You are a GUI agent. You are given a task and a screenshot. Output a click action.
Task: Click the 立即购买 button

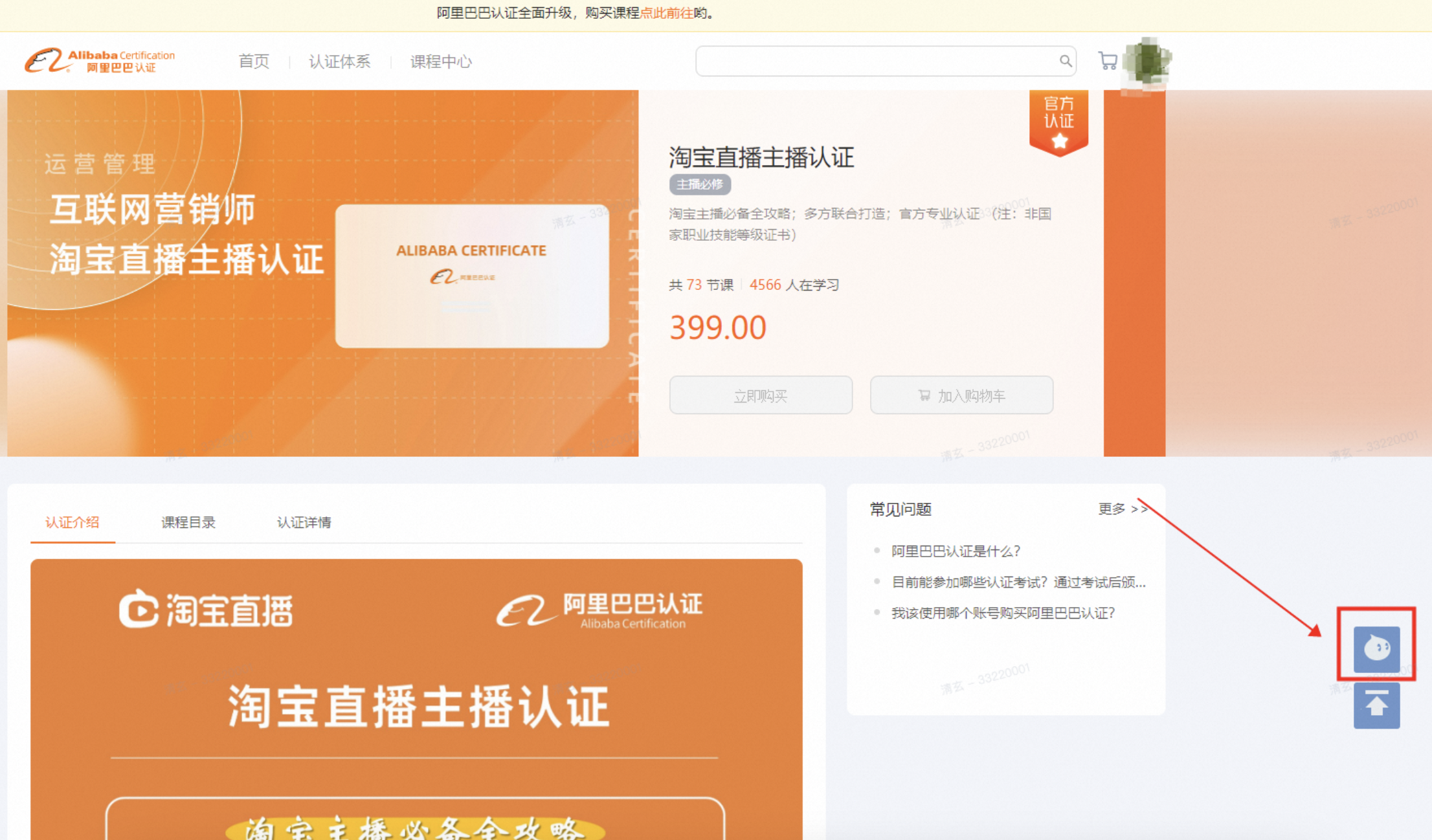761,395
